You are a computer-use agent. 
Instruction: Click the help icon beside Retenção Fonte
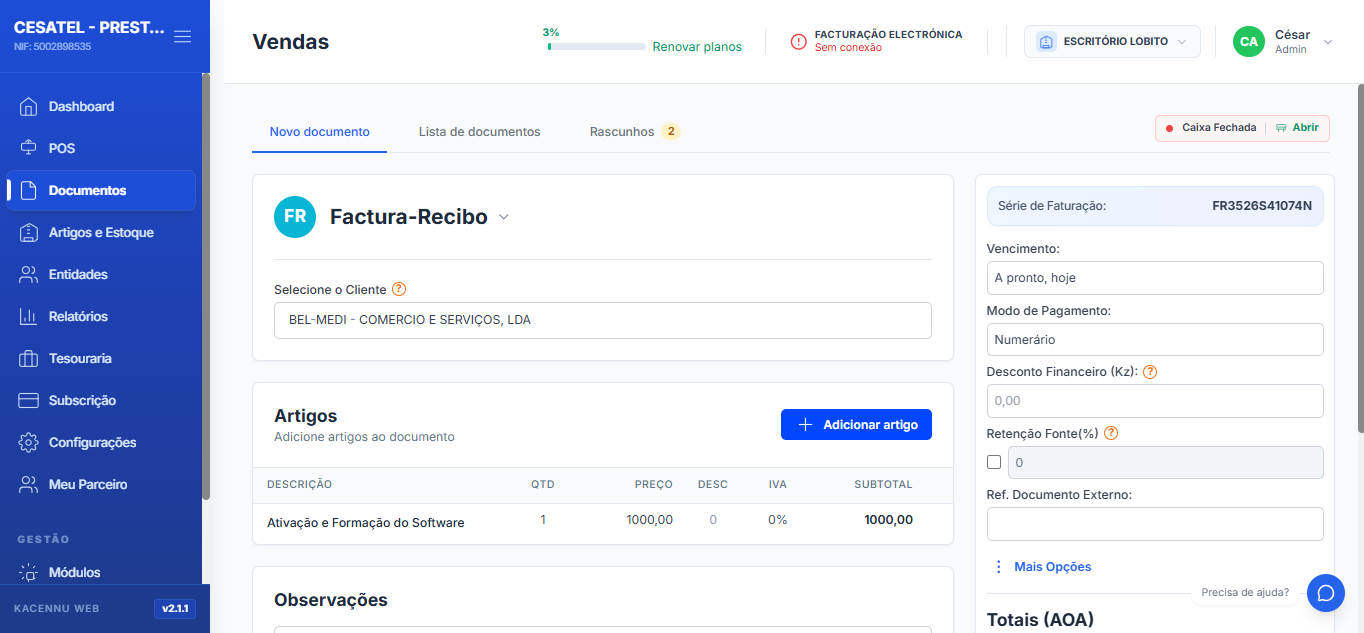point(1111,433)
